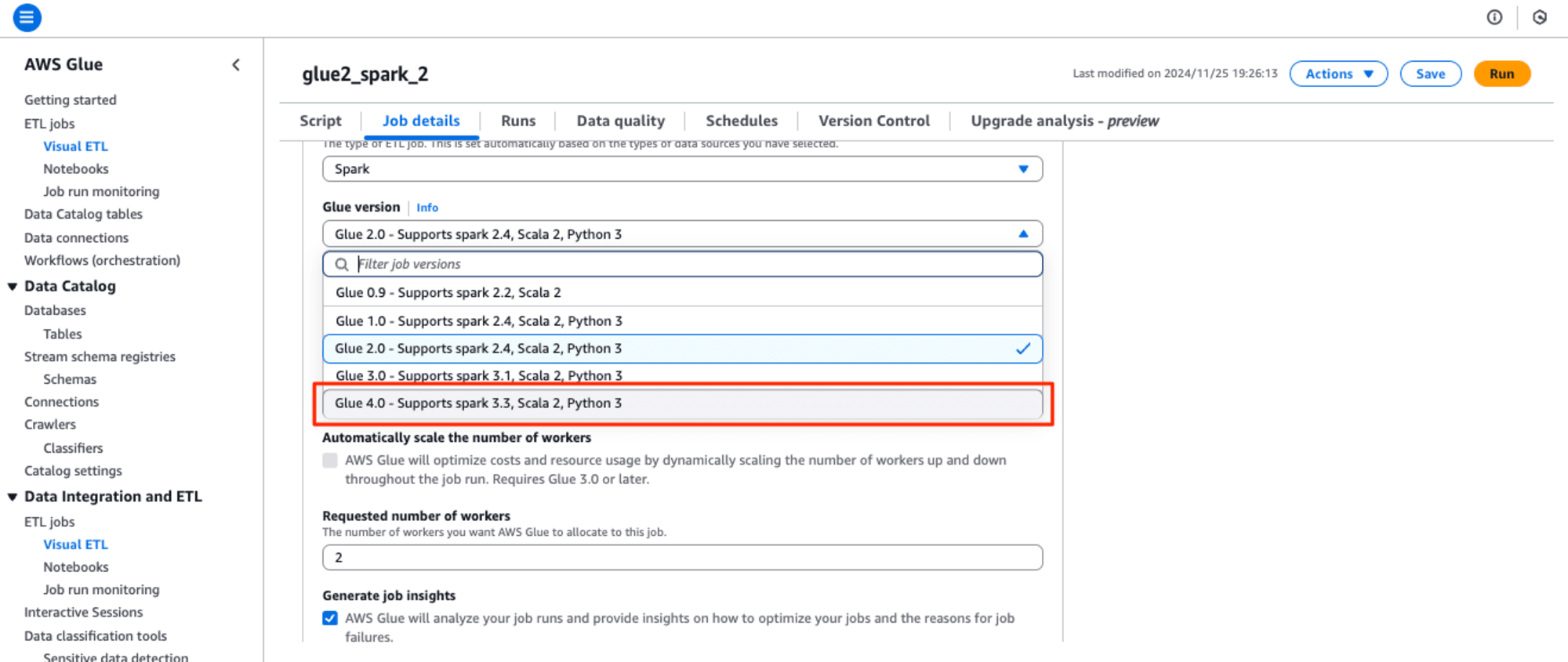This screenshot has height=662, width=1568.
Task: Open Data classification tools
Action: pos(95,637)
